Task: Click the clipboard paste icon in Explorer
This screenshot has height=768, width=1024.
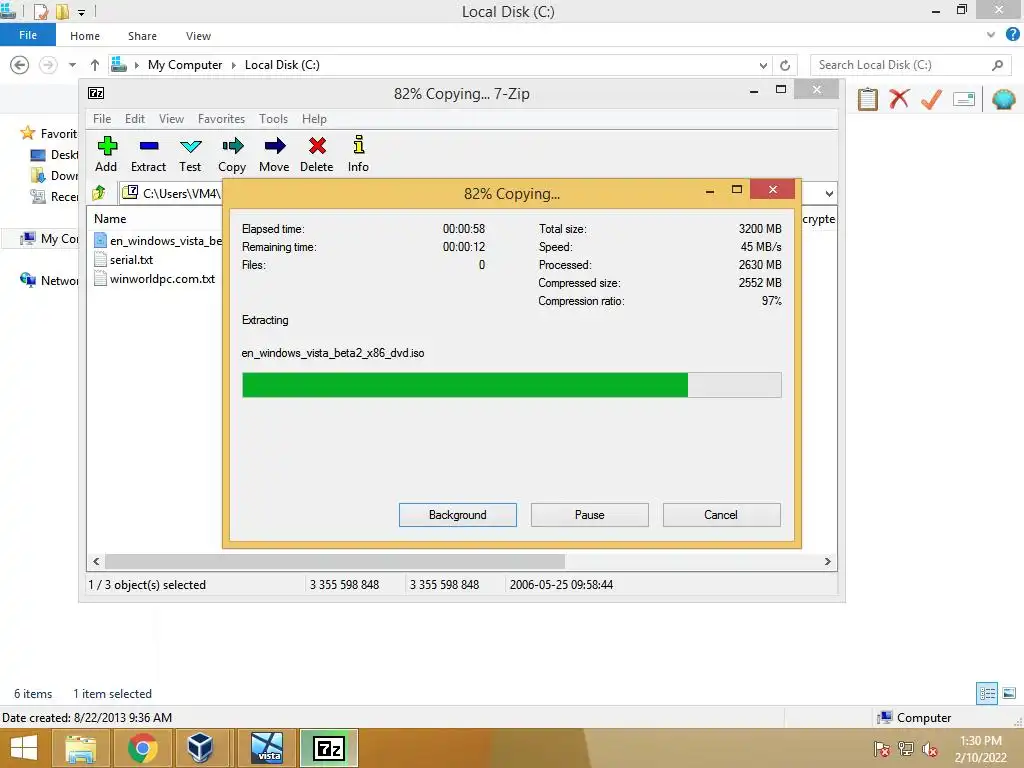Action: [x=867, y=99]
